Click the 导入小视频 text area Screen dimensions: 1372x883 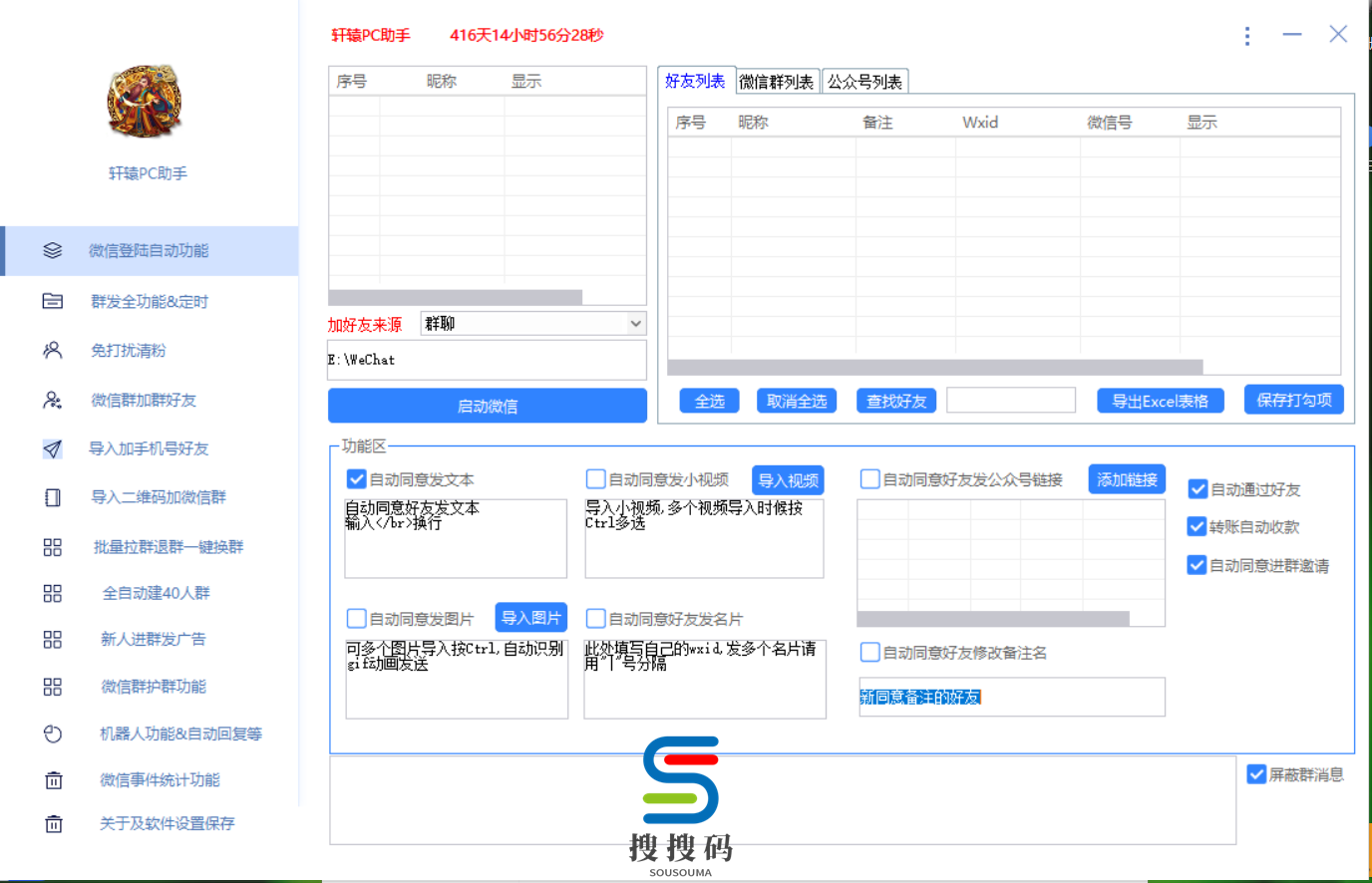(x=704, y=538)
